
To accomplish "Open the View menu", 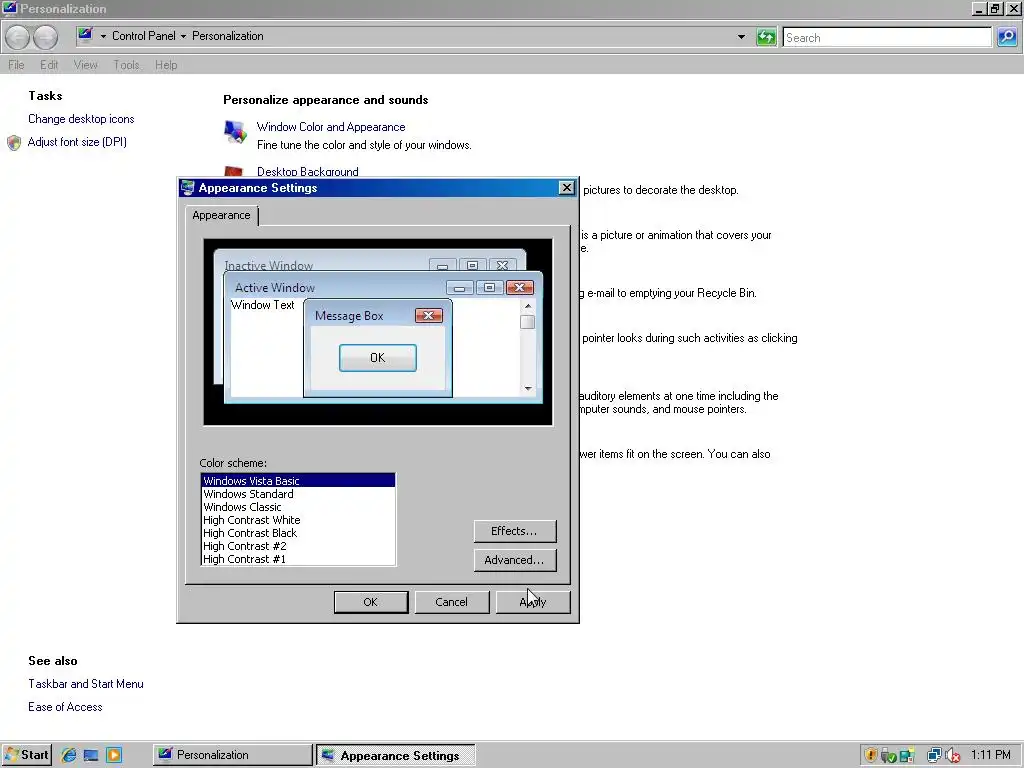I will 86,65.
